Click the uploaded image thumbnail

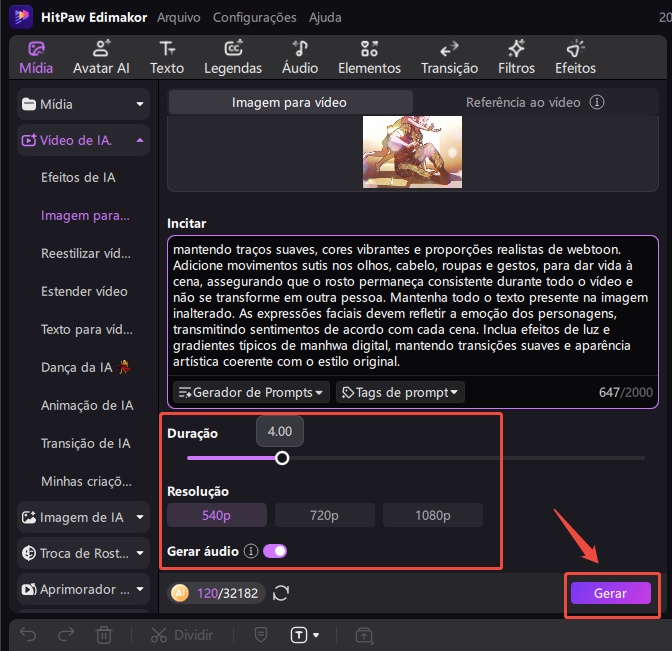412,152
